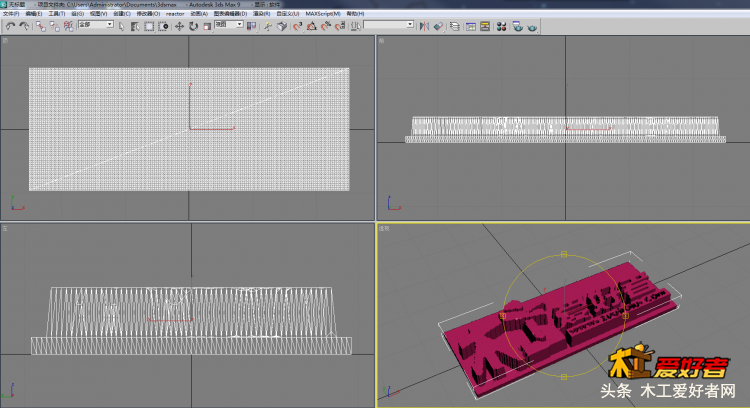Activate the Select and Link tool
750x408 pixels.
click(41, 26)
